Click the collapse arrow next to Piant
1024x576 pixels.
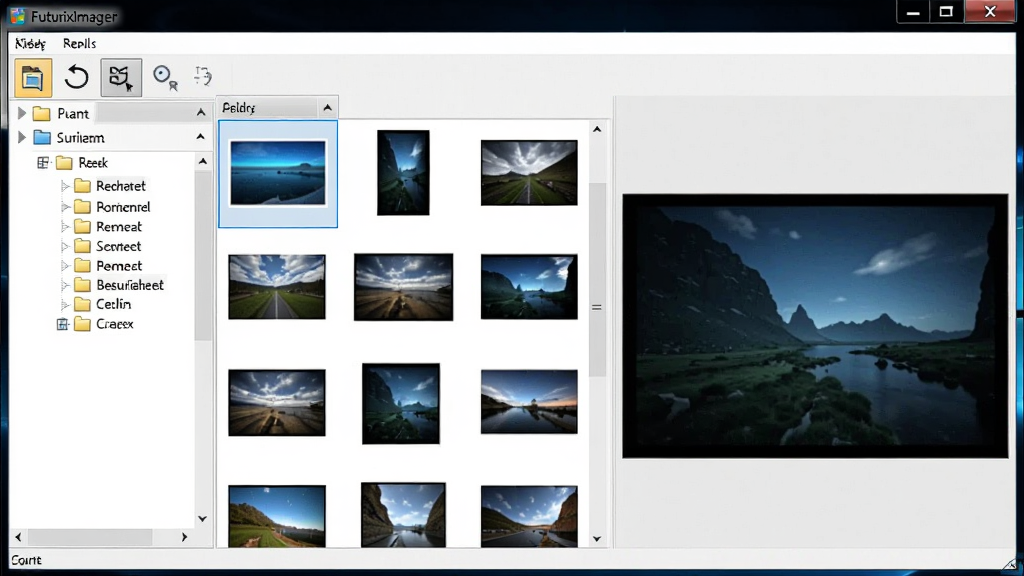(201, 113)
